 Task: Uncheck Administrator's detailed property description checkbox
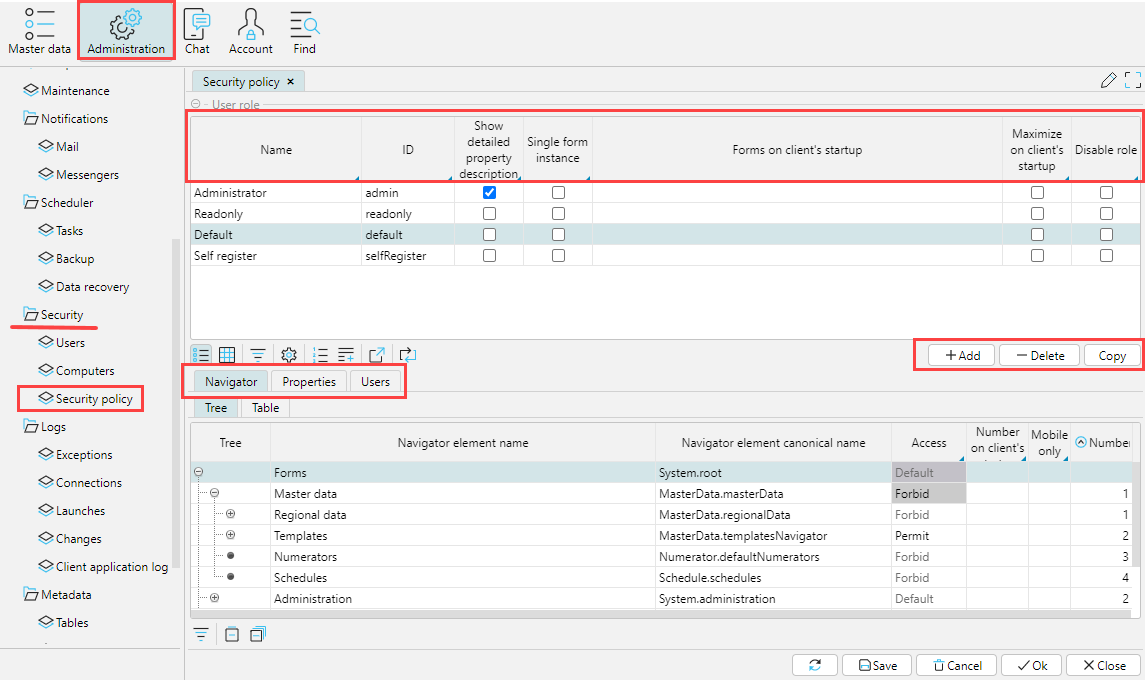coord(489,192)
